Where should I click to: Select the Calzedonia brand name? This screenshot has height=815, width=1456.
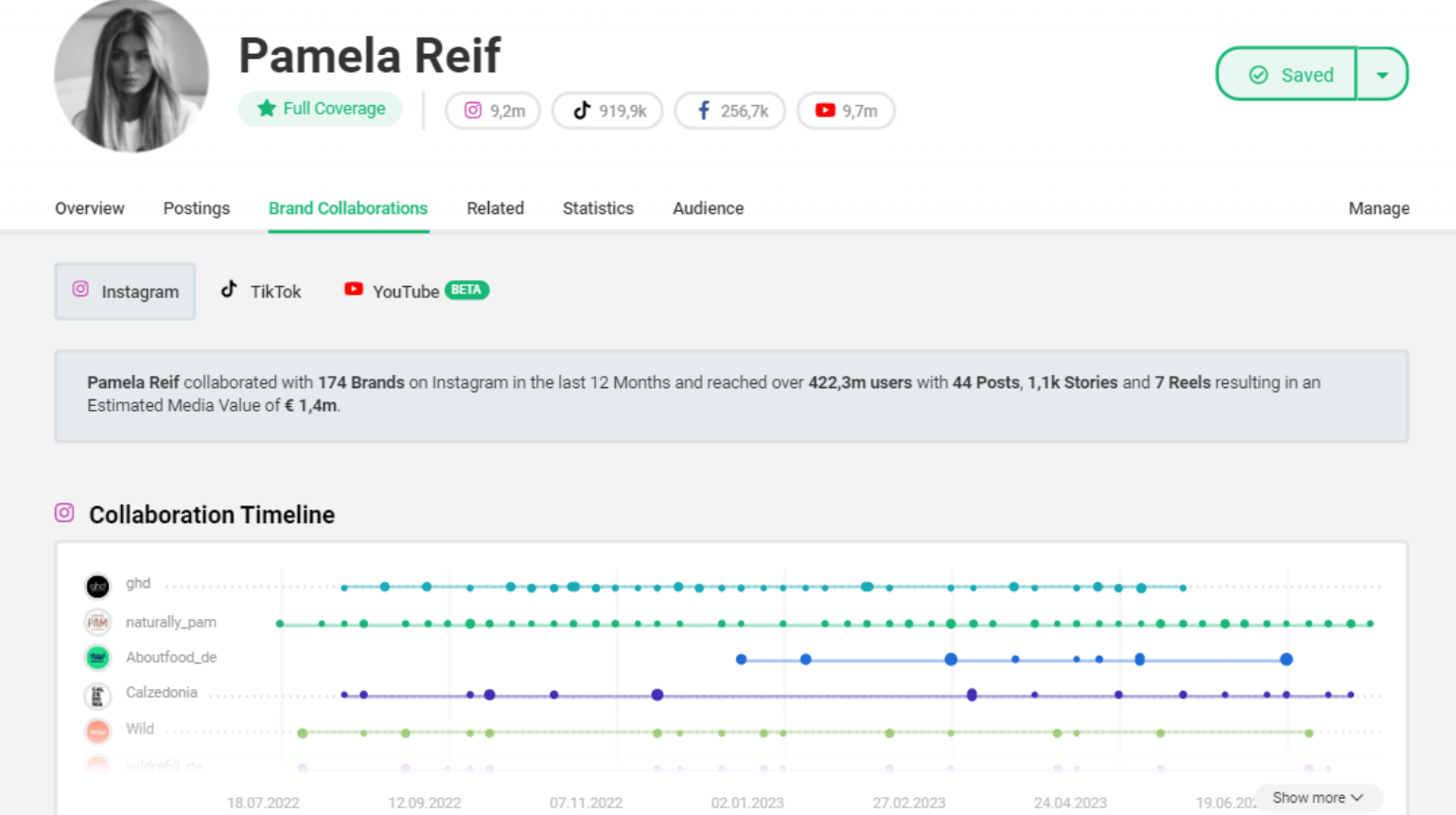pyautogui.click(x=162, y=692)
